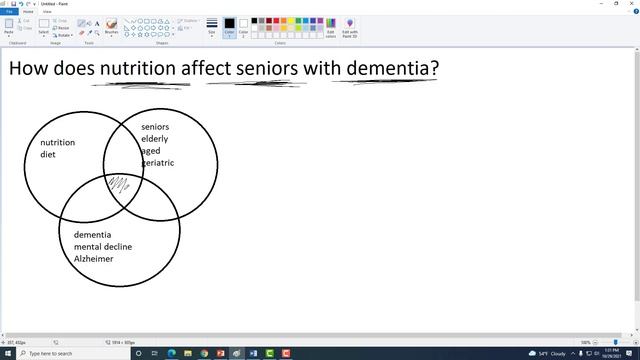640x360 pixels.
Task: Activate the Color 1 button
Action: [229, 28]
